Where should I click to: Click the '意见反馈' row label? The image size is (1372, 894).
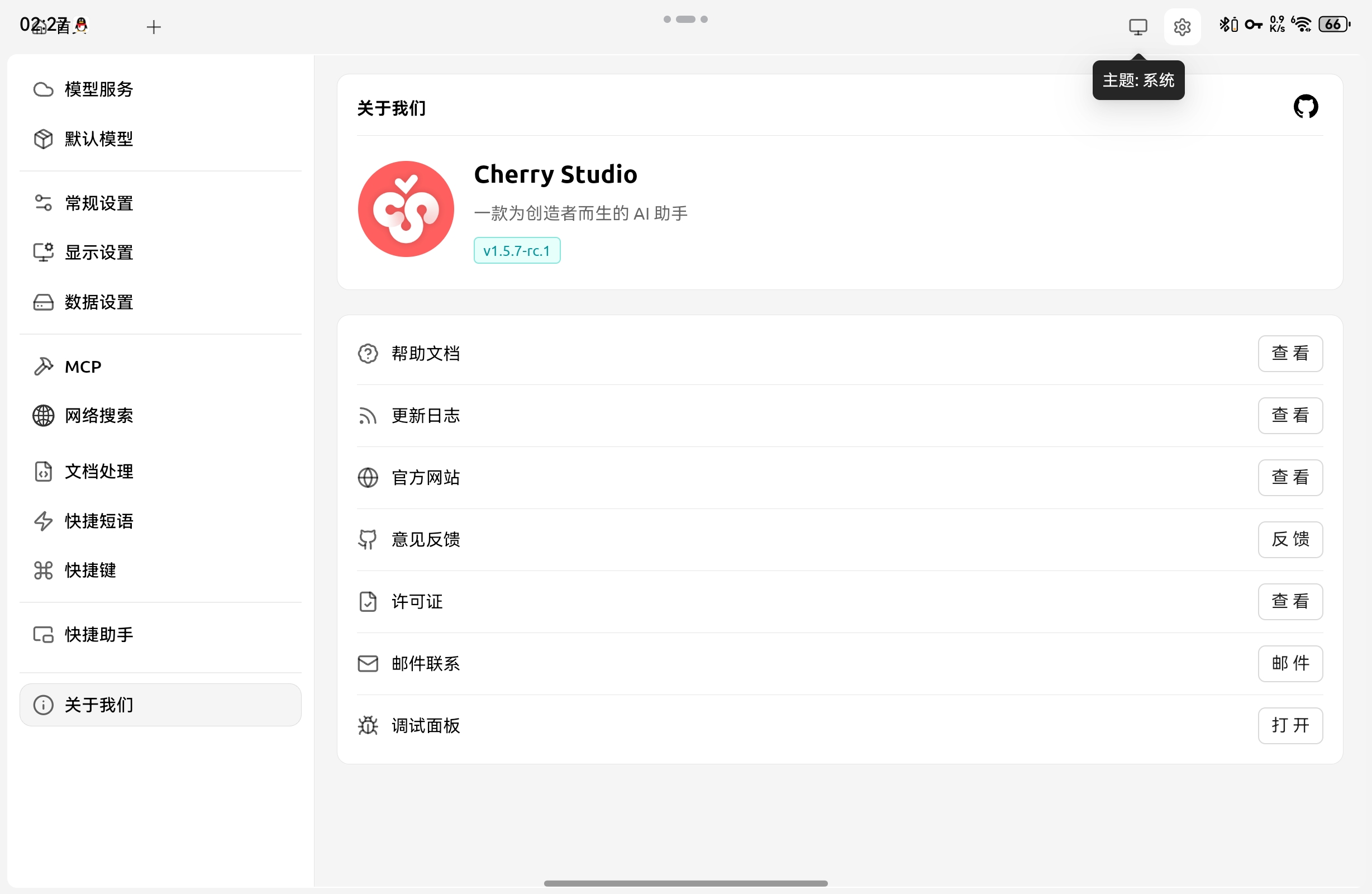[426, 539]
